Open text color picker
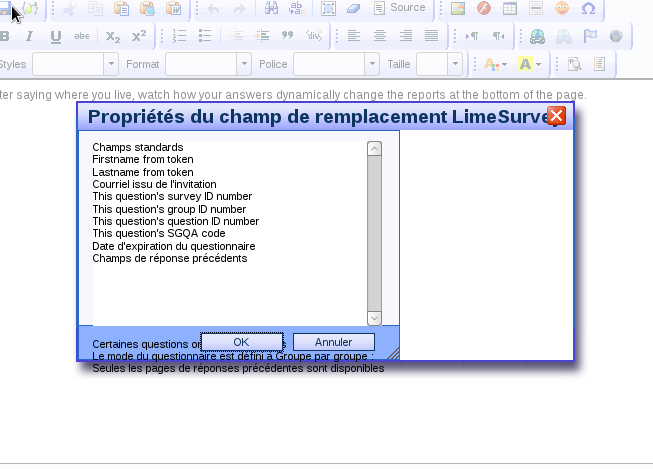This screenshot has height=469, width=653. 495,64
